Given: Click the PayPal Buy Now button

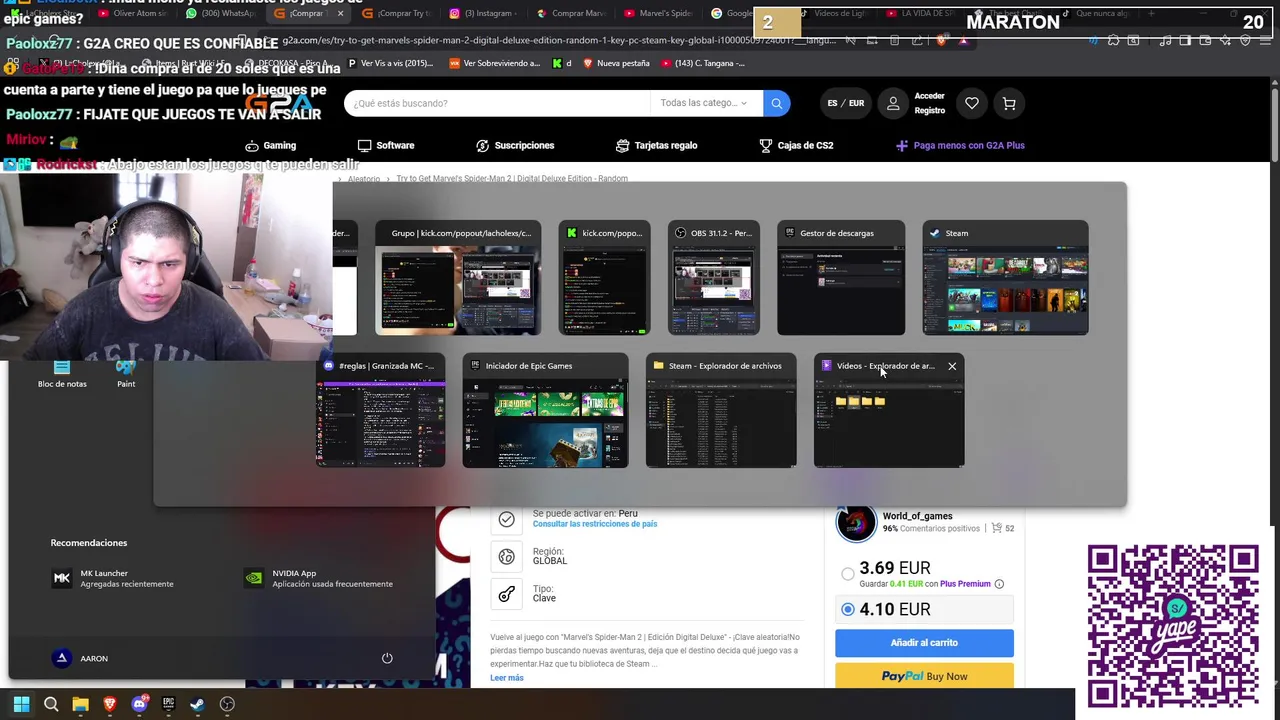Looking at the screenshot, I should click(x=924, y=676).
